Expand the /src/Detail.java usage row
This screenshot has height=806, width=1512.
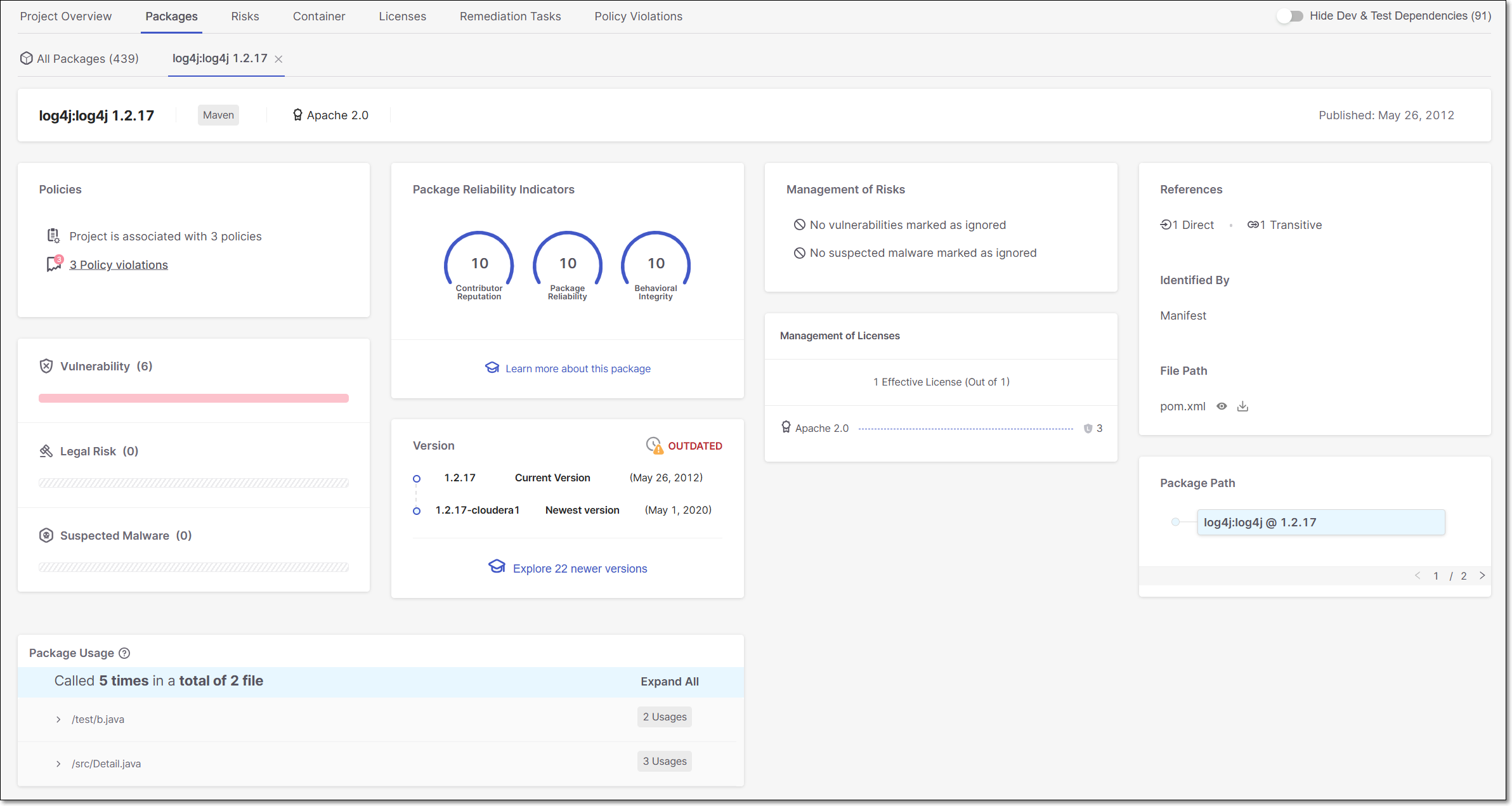pos(58,764)
